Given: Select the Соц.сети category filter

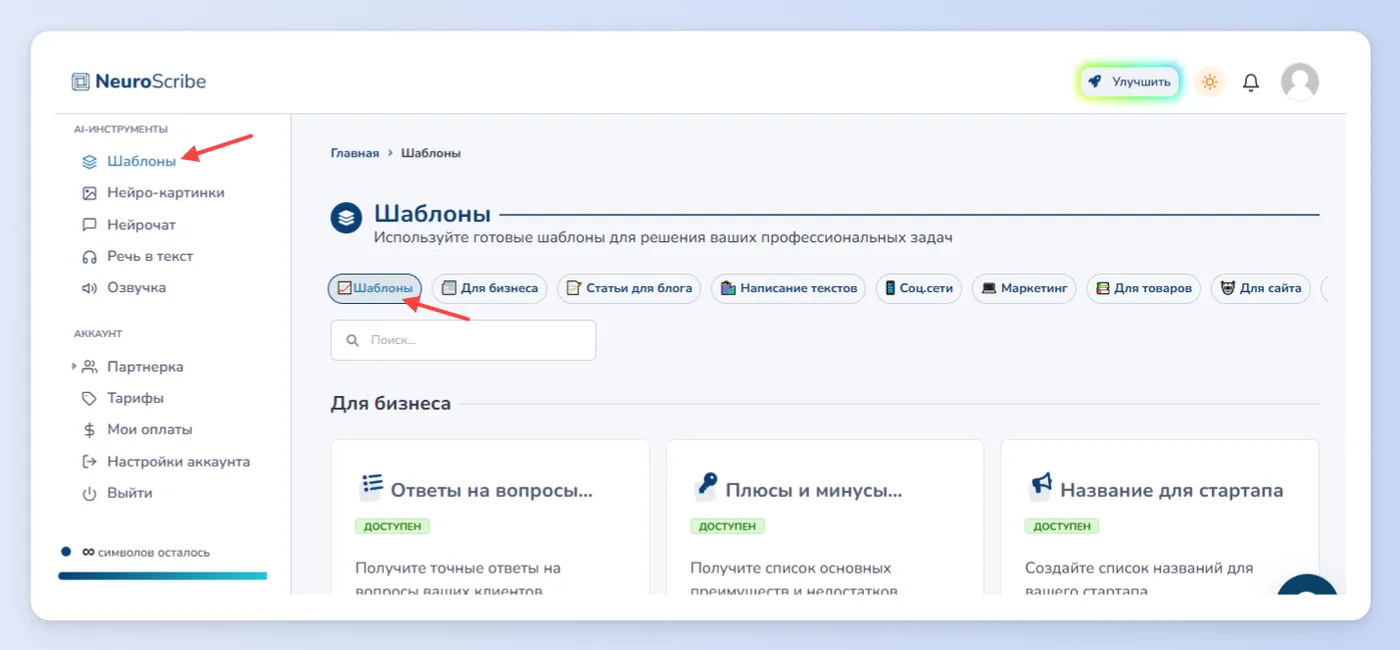Looking at the screenshot, I should [x=919, y=288].
